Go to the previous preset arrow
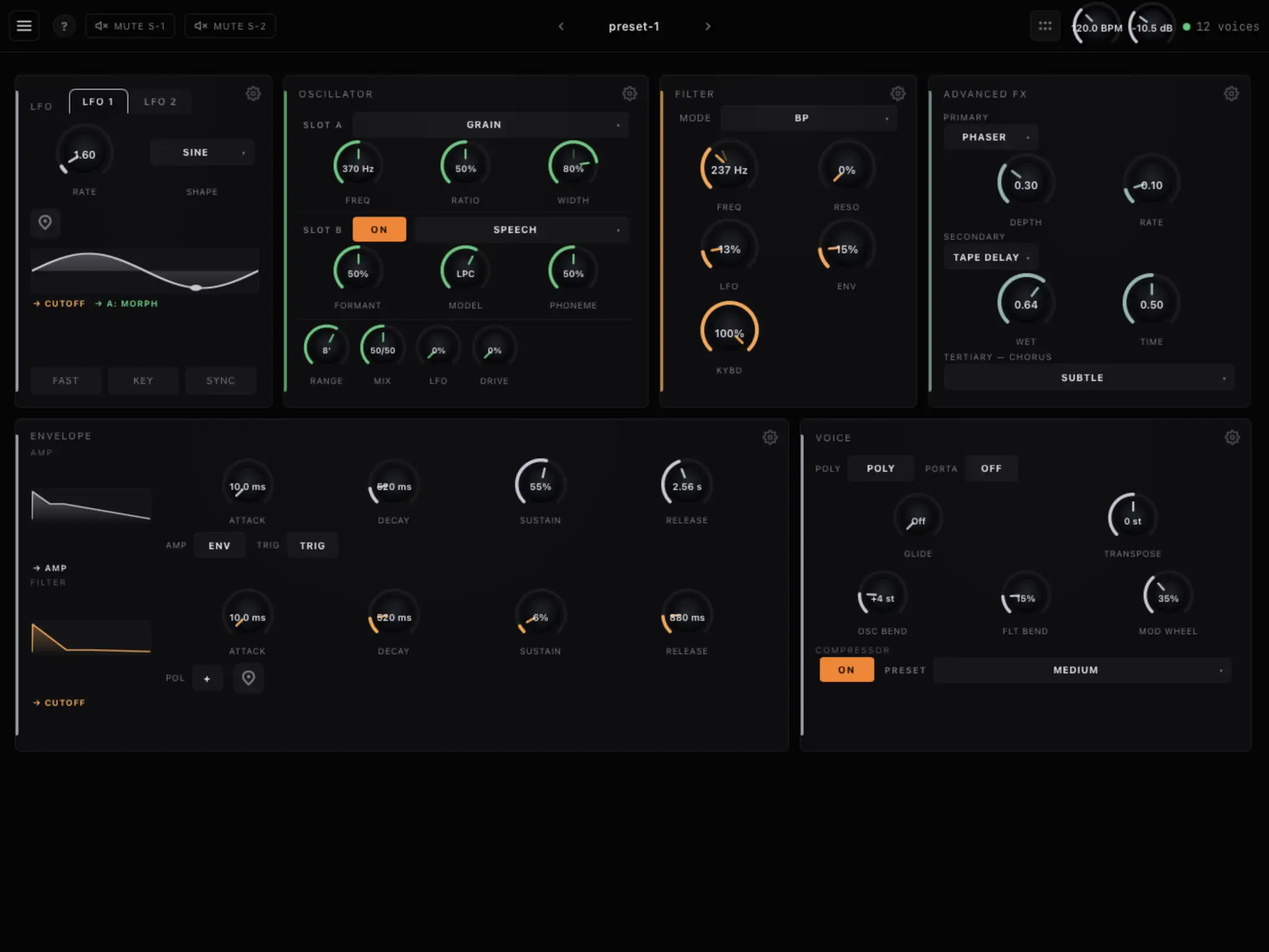The image size is (1269, 952). point(561,26)
